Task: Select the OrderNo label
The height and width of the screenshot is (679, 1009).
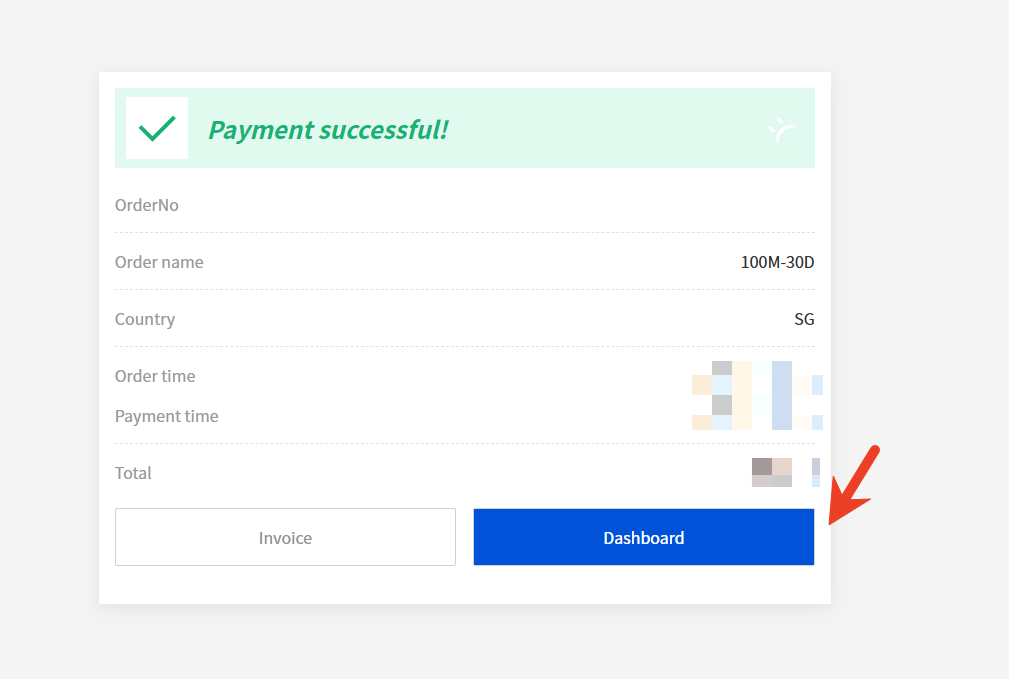Action: pyautogui.click(x=147, y=205)
